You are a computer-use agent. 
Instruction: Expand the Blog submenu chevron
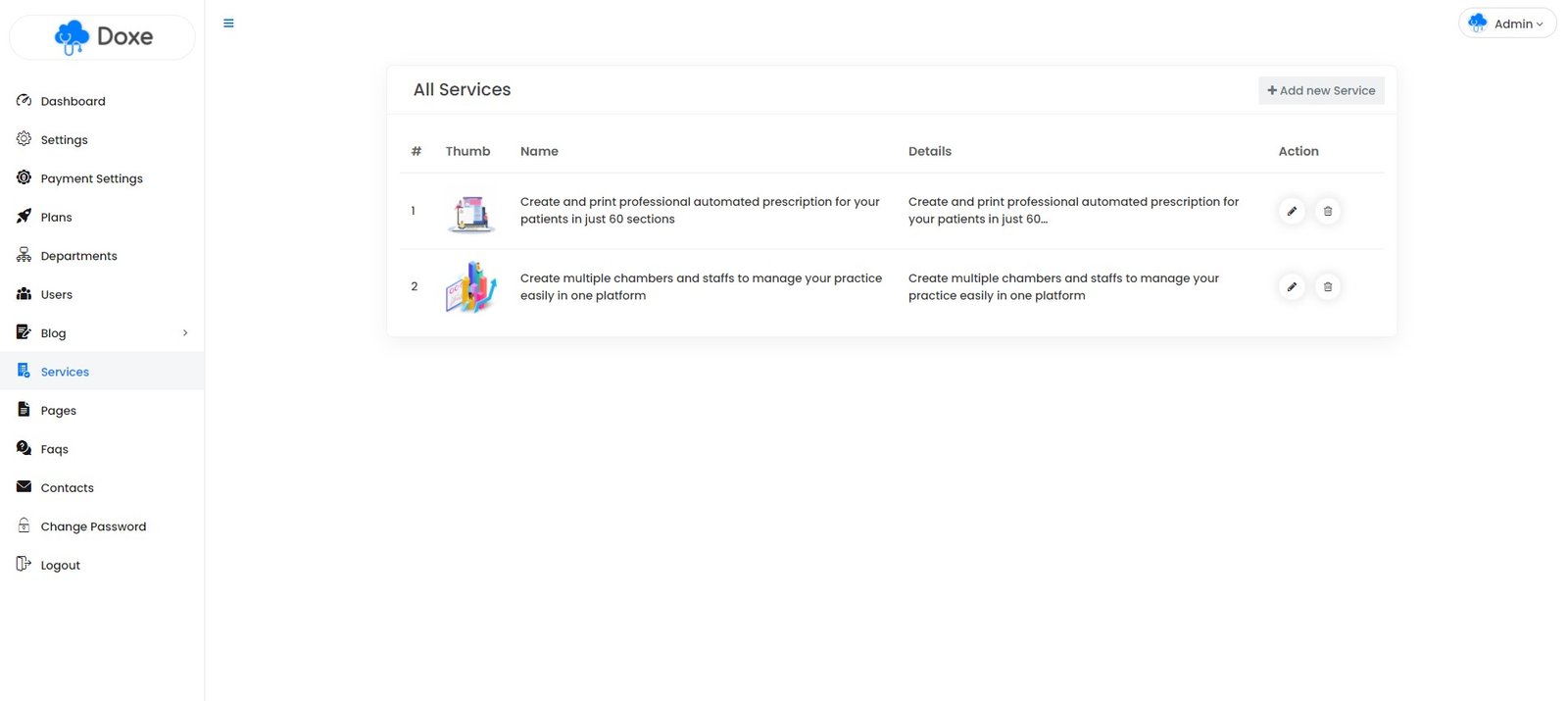pyautogui.click(x=185, y=333)
